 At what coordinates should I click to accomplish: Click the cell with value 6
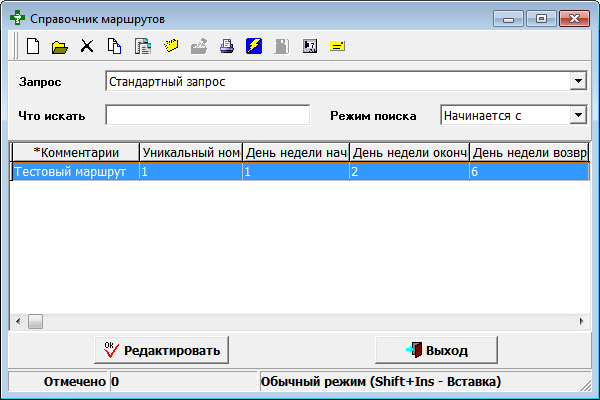pos(529,171)
